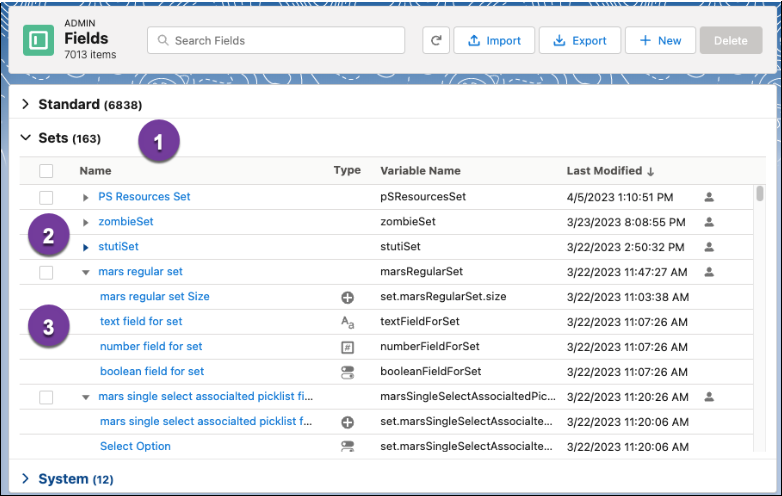The image size is (782, 496).
Task: Expand the System section
Action: pos(25,479)
